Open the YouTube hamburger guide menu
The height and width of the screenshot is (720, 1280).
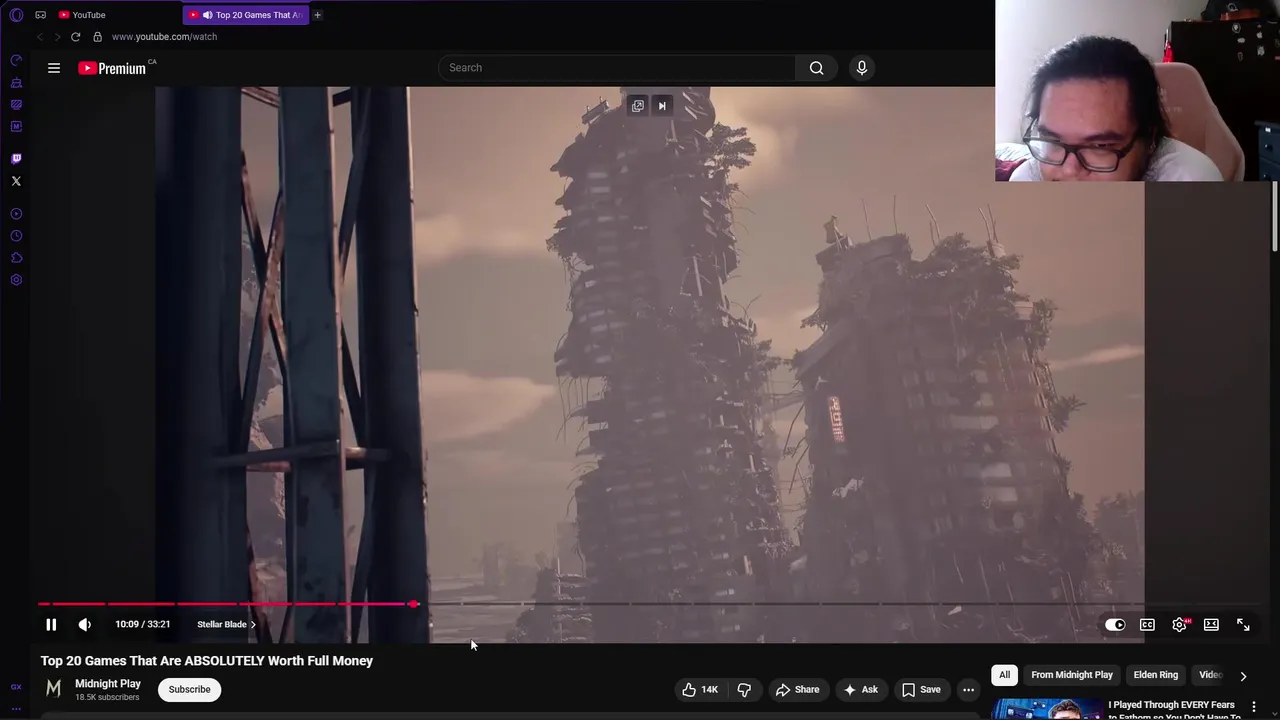[x=54, y=68]
